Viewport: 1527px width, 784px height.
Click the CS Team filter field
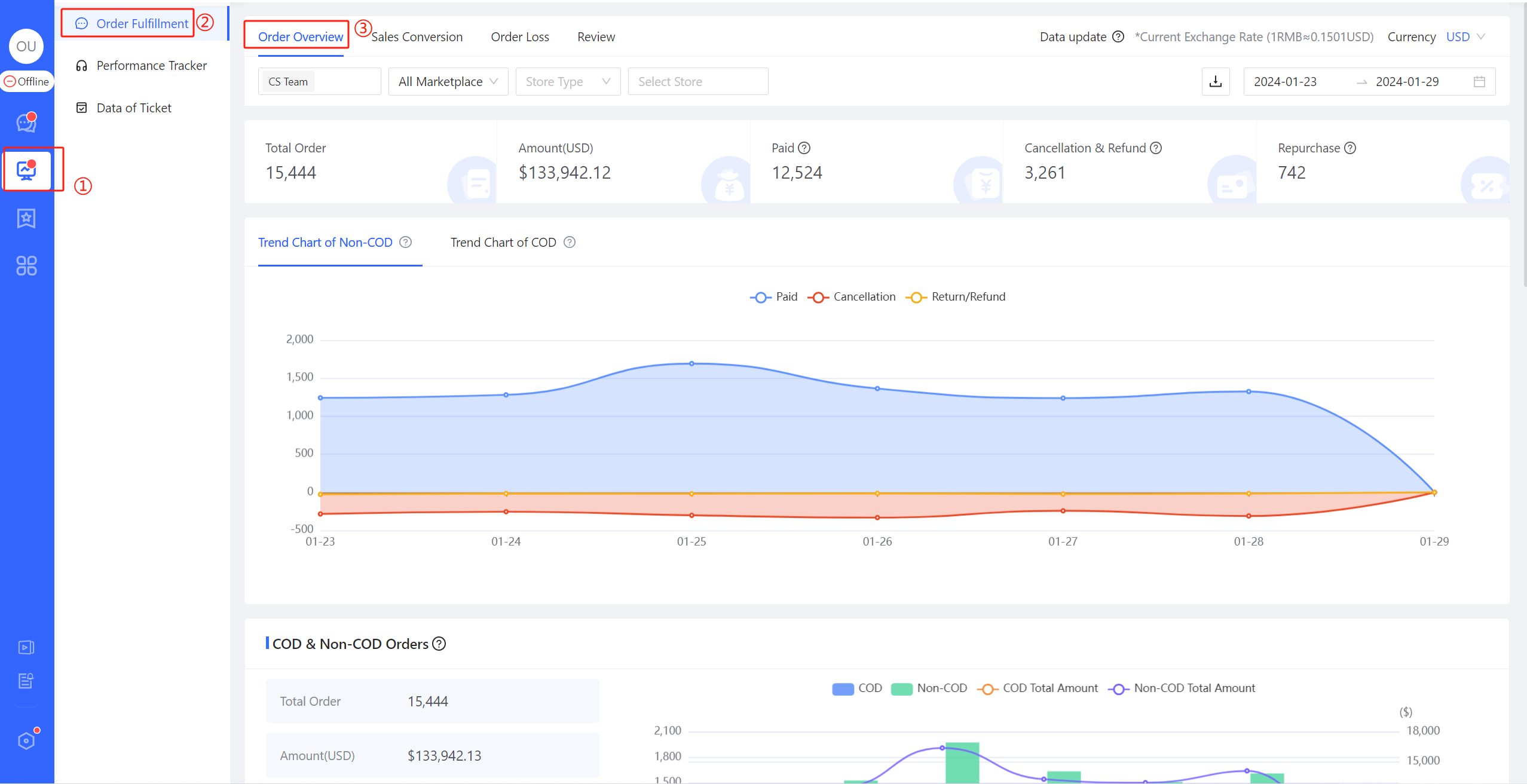[319, 81]
